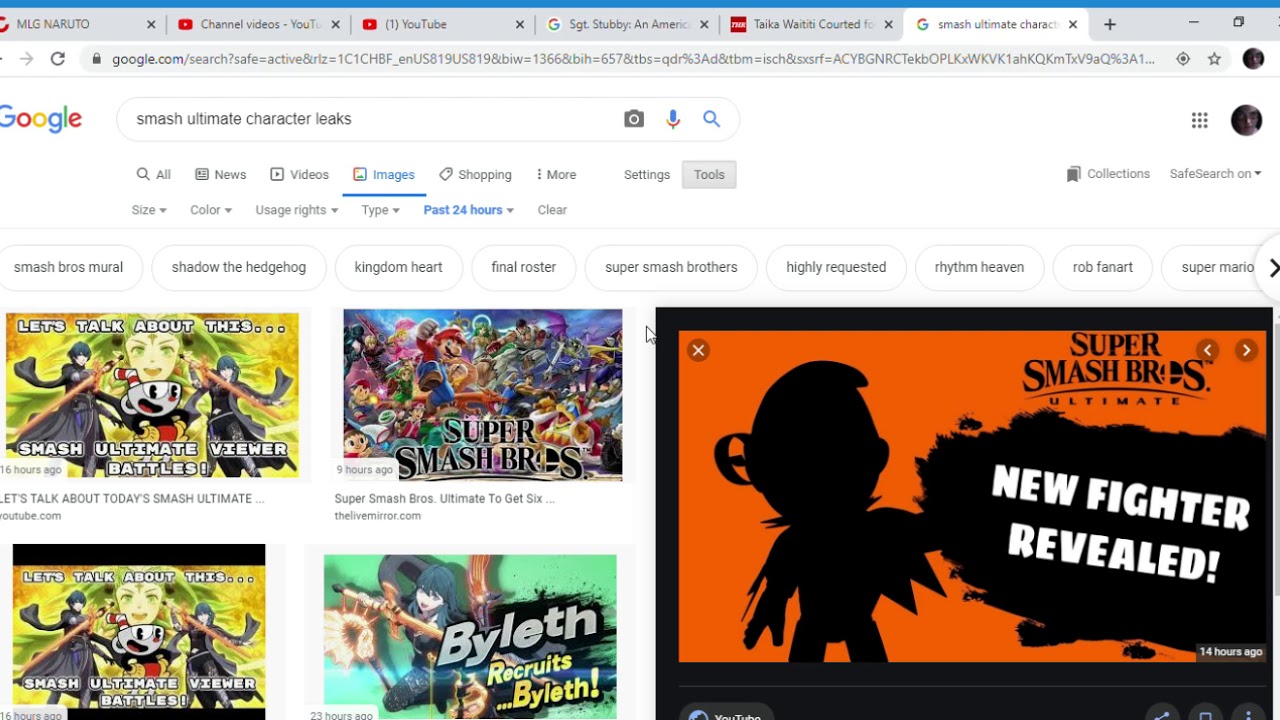Select the Images results tab
The image size is (1280, 720).
pos(384,174)
